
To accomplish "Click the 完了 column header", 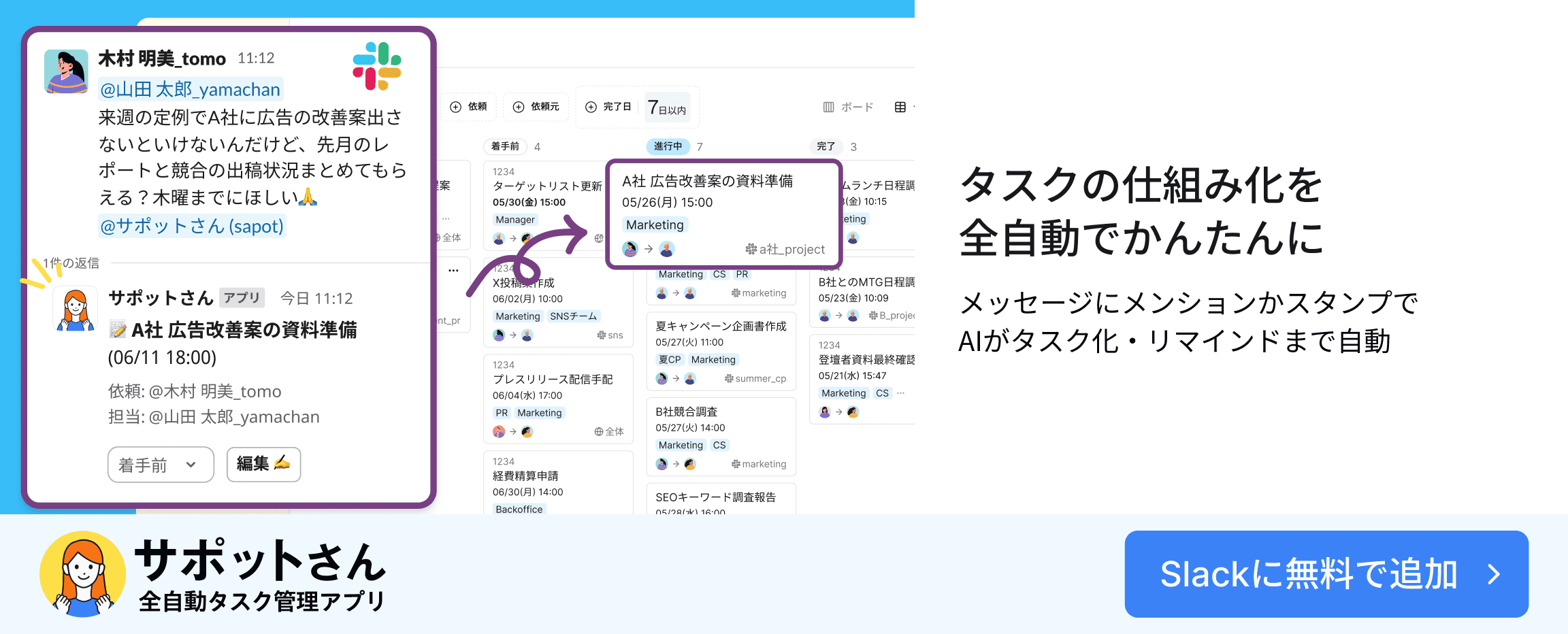I will (x=826, y=146).
